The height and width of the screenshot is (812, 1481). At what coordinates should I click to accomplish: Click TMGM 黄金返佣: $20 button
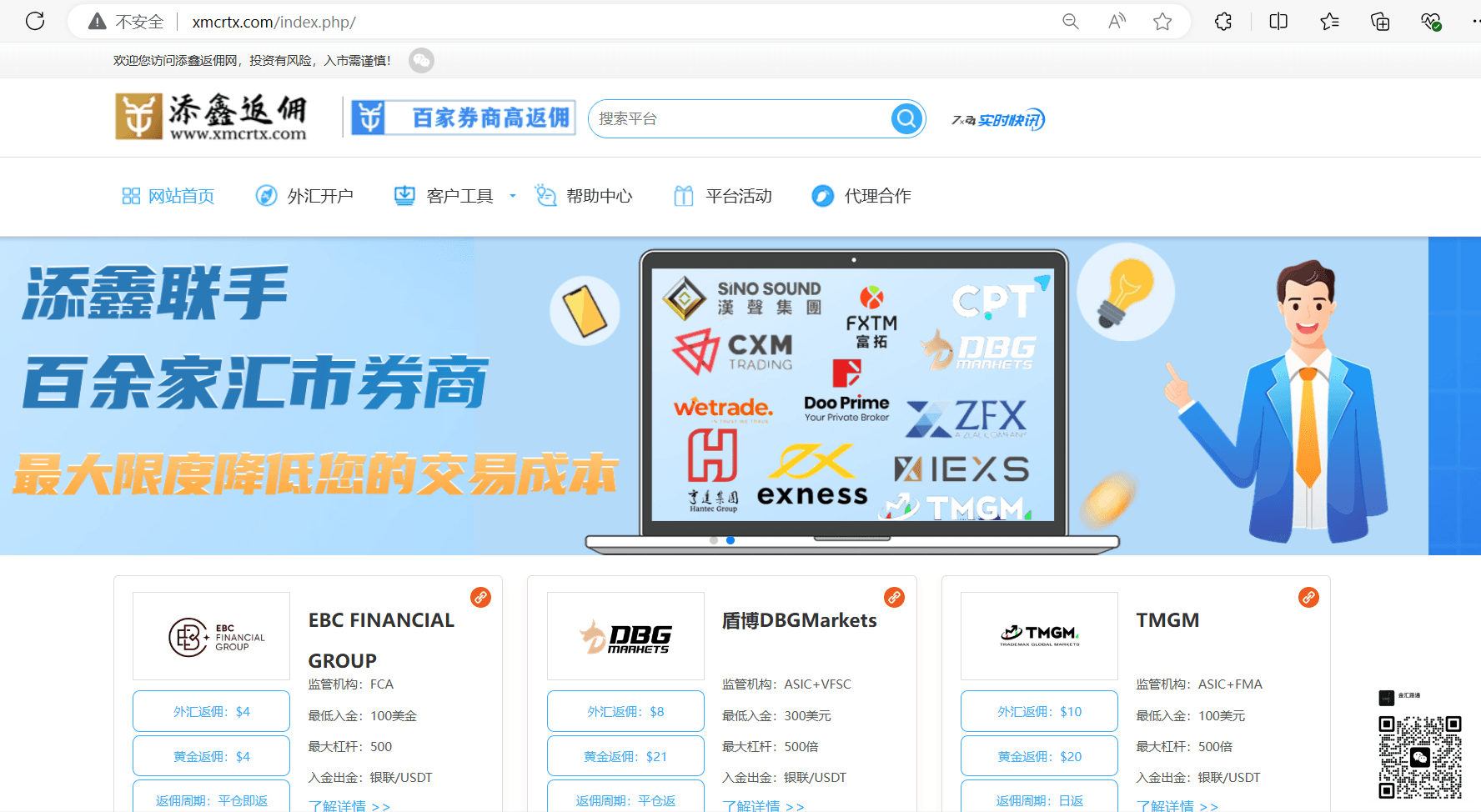point(1039,756)
